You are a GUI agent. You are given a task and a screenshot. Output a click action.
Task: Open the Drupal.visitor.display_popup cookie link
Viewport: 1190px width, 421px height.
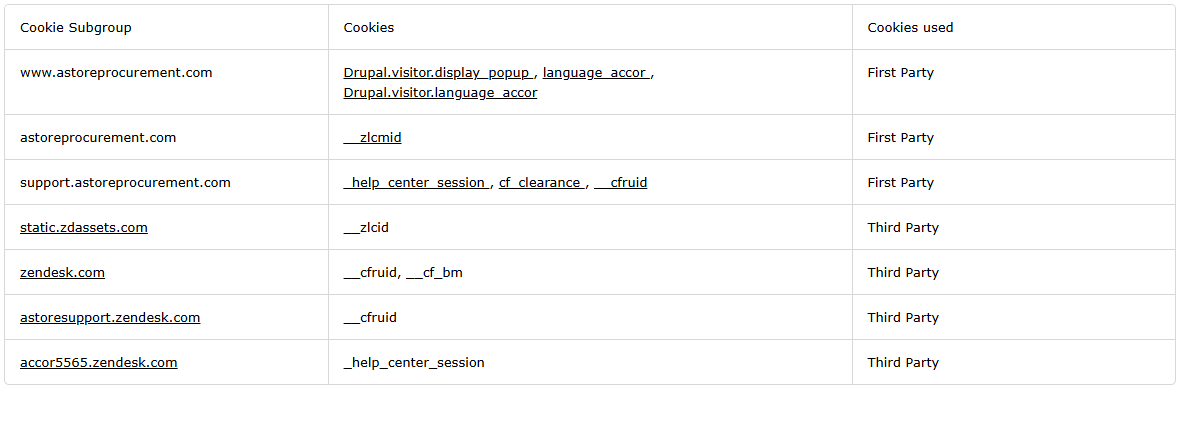click(x=438, y=73)
